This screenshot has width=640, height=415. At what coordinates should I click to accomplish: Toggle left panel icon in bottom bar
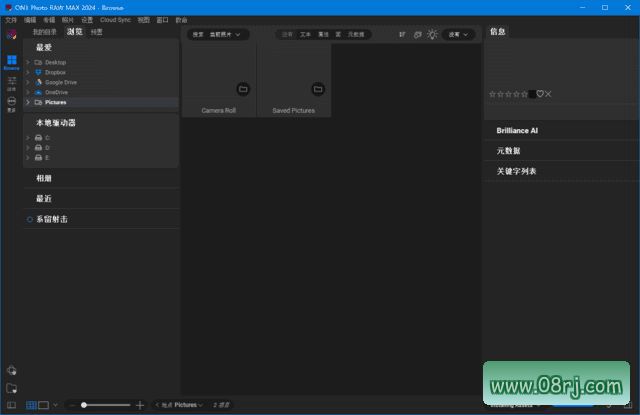click(x=11, y=405)
